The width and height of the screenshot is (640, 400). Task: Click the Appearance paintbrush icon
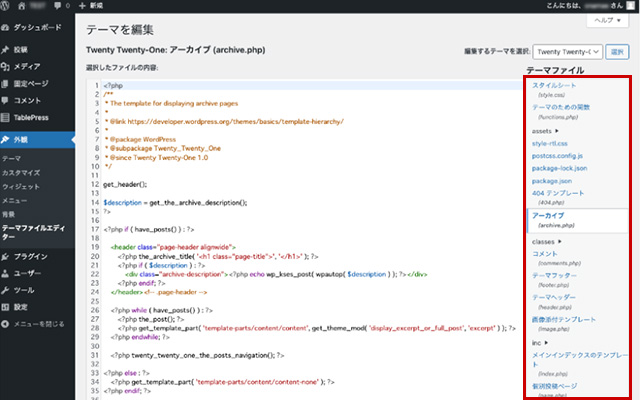click(x=5, y=140)
